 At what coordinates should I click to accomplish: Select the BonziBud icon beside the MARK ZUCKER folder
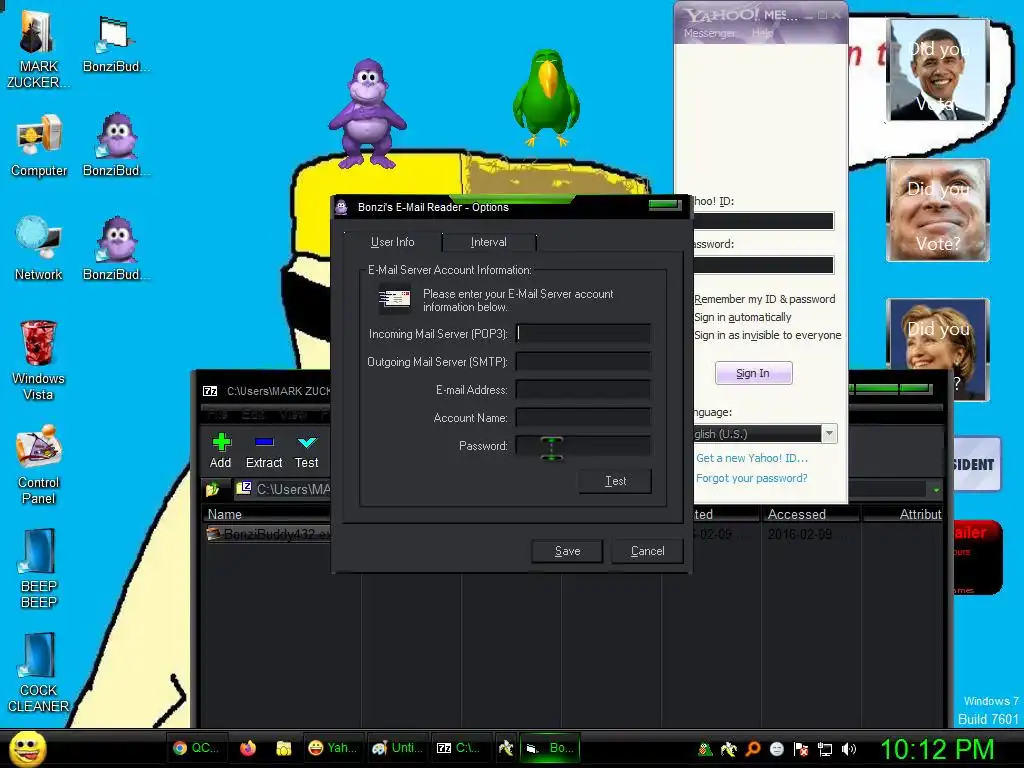116,46
